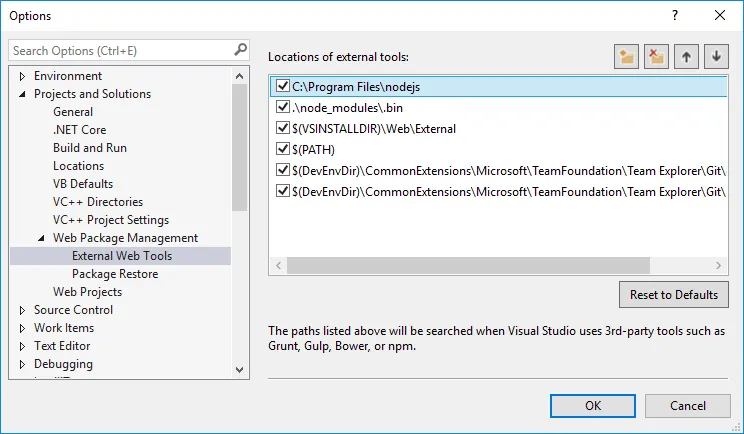Uncheck the $(VSINSTALLDIR)\Web\External checkbox
Screen dimensions: 744x434
tap(283, 128)
